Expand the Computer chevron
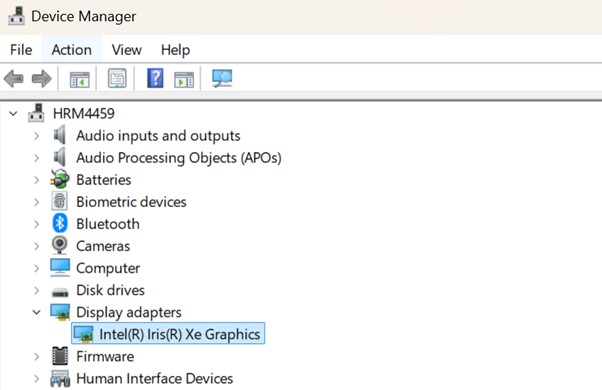Screen dimensions: 602x390 tap(36, 268)
